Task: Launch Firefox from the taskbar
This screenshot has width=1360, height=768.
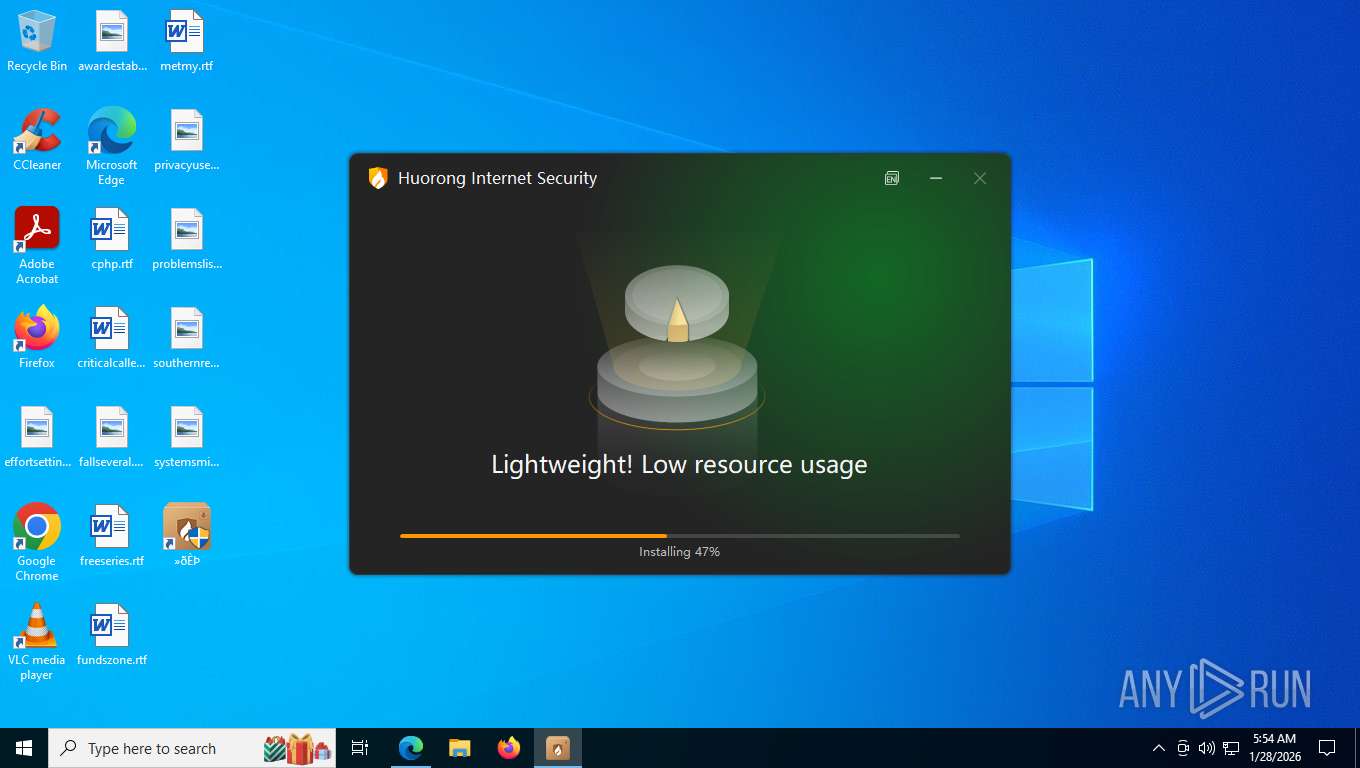Action: pyautogui.click(x=509, y=748)
